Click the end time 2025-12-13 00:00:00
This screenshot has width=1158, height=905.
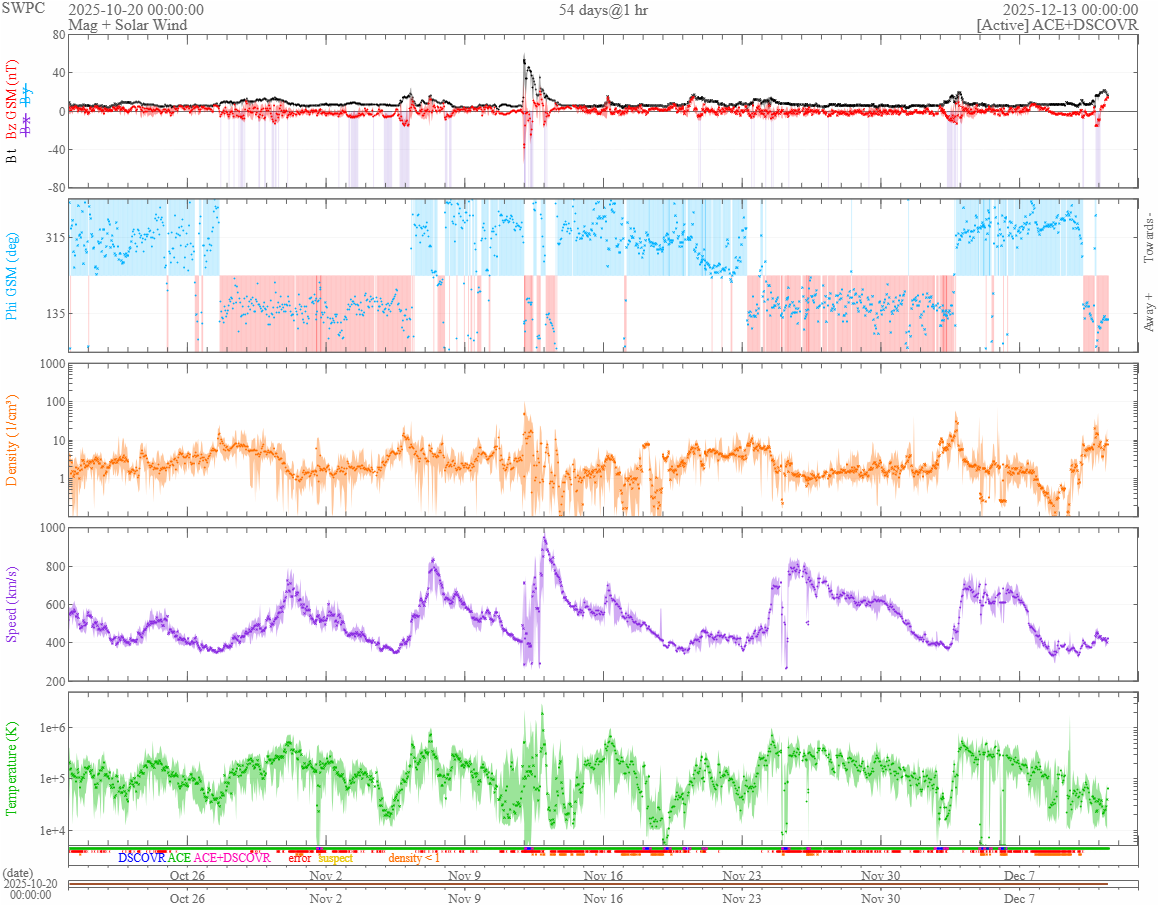(1070, 10)
